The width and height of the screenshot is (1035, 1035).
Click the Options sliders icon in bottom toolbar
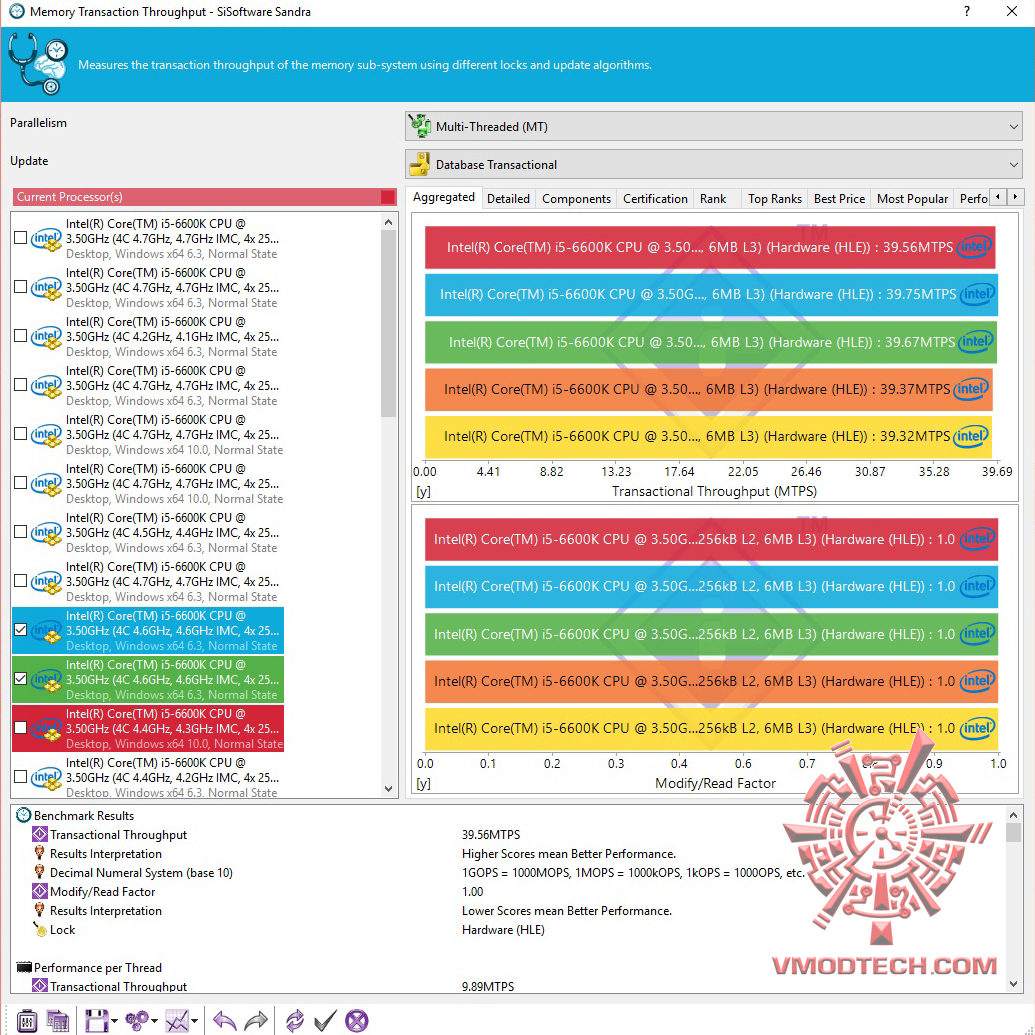click(x=26, y=1020)
